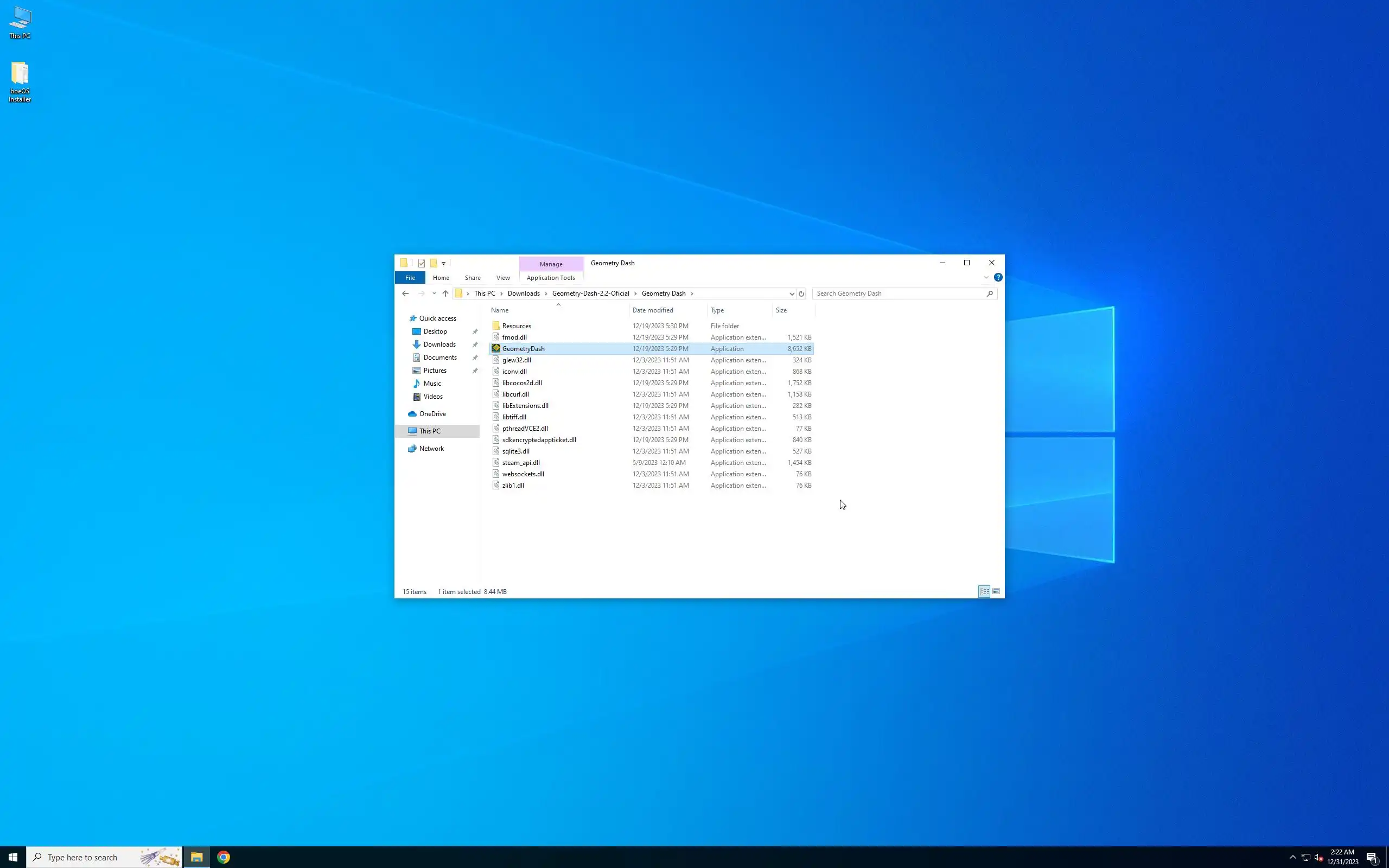Viewport: 1389px width, 868px height.
Task: Click the Search Geometry Dash field
Action: point(899,293)
